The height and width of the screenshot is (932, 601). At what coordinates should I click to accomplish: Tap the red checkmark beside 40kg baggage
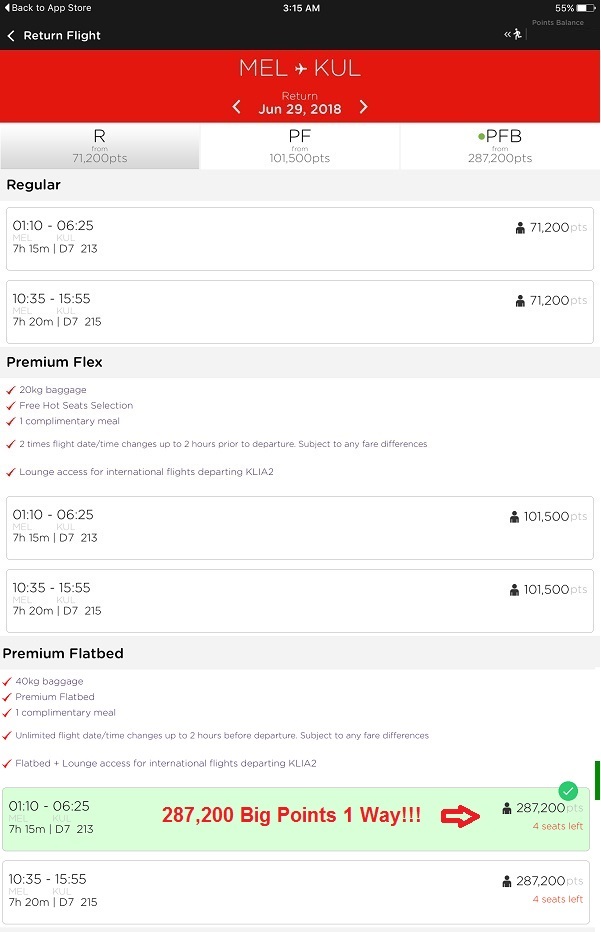tap(7, 682)
